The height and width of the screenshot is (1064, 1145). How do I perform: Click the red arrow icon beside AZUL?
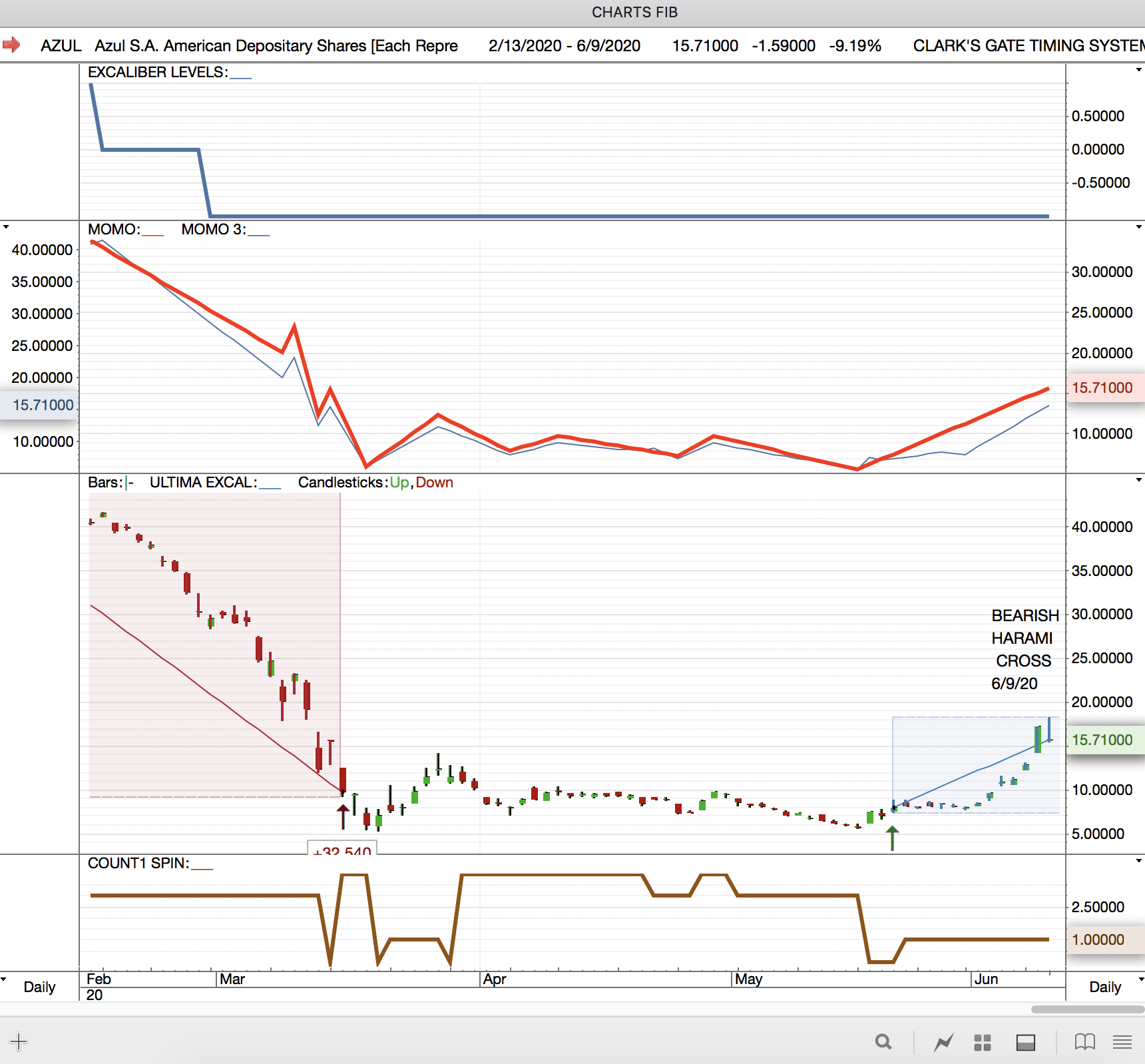point(11,45)
